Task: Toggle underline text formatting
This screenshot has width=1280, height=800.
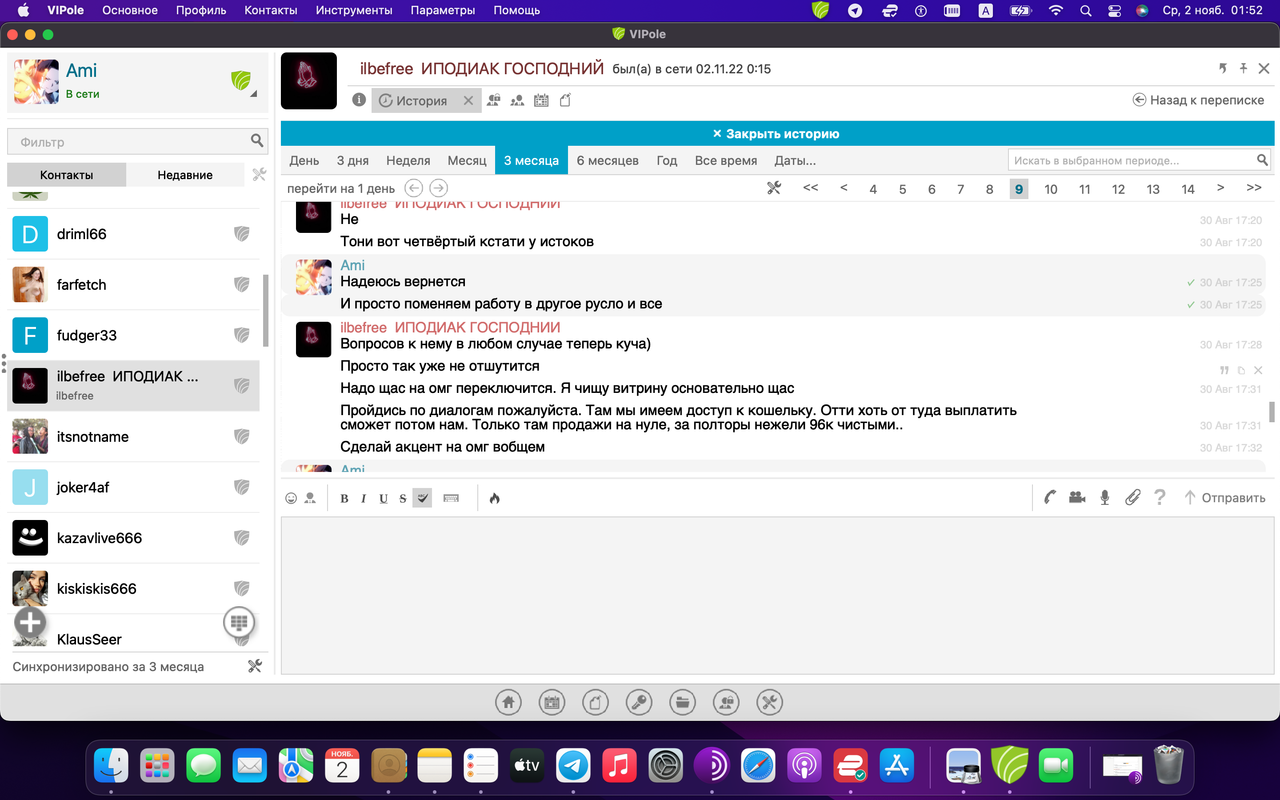Action: 383,498
